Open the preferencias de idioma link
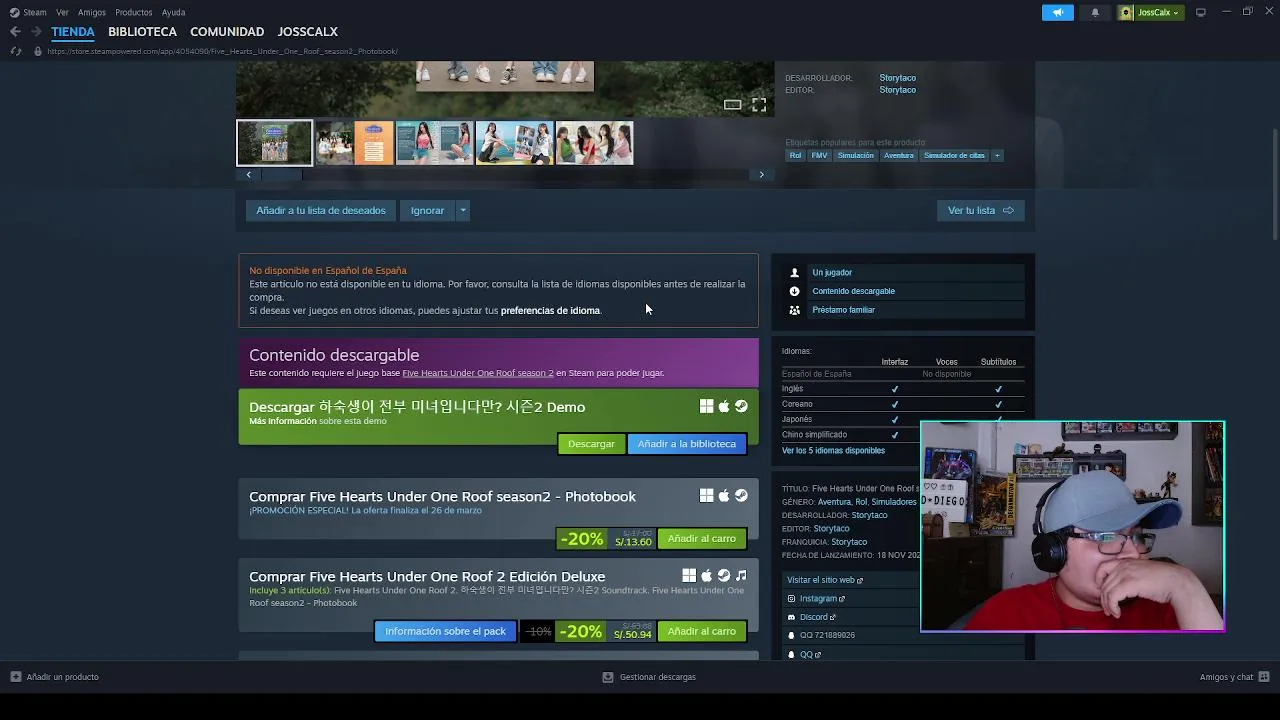 point(550,311)
